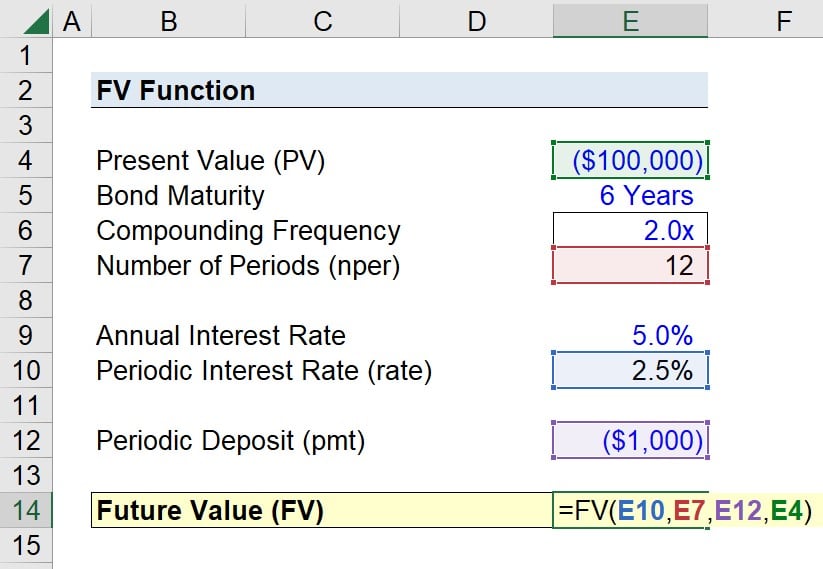Select the 2.5% periodic interest rate cell
This screenshot has width=823, height=569.
[x=630, y=371]
